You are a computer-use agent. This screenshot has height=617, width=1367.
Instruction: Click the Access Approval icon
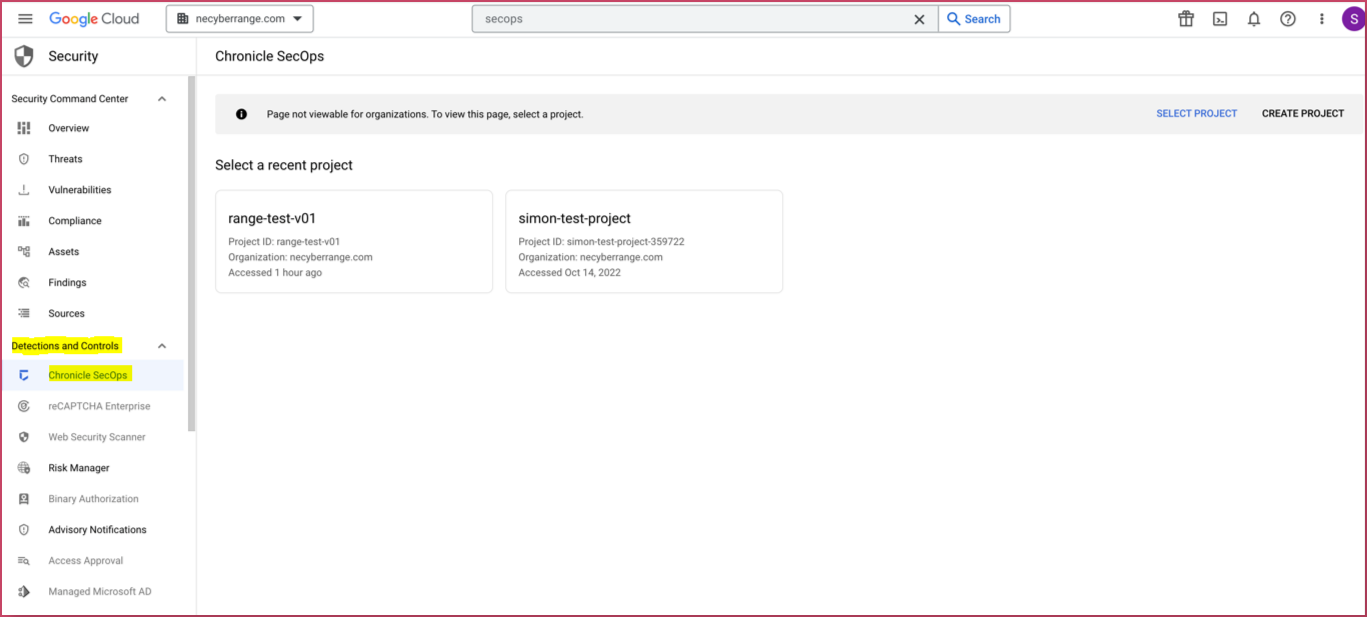[x=24, y=561]
